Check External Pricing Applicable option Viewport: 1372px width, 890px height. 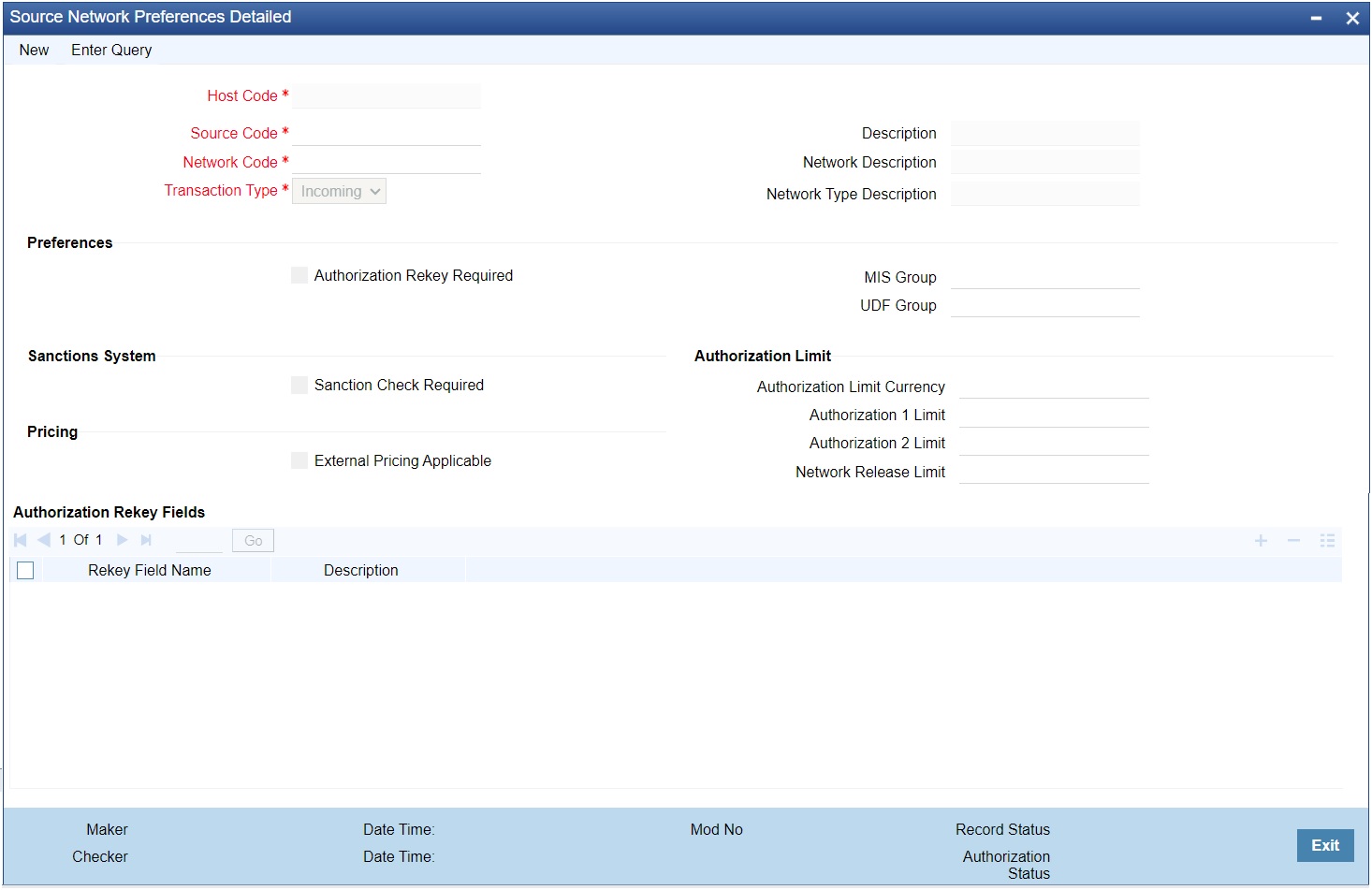pyautogui.click(x=299, y=460)
